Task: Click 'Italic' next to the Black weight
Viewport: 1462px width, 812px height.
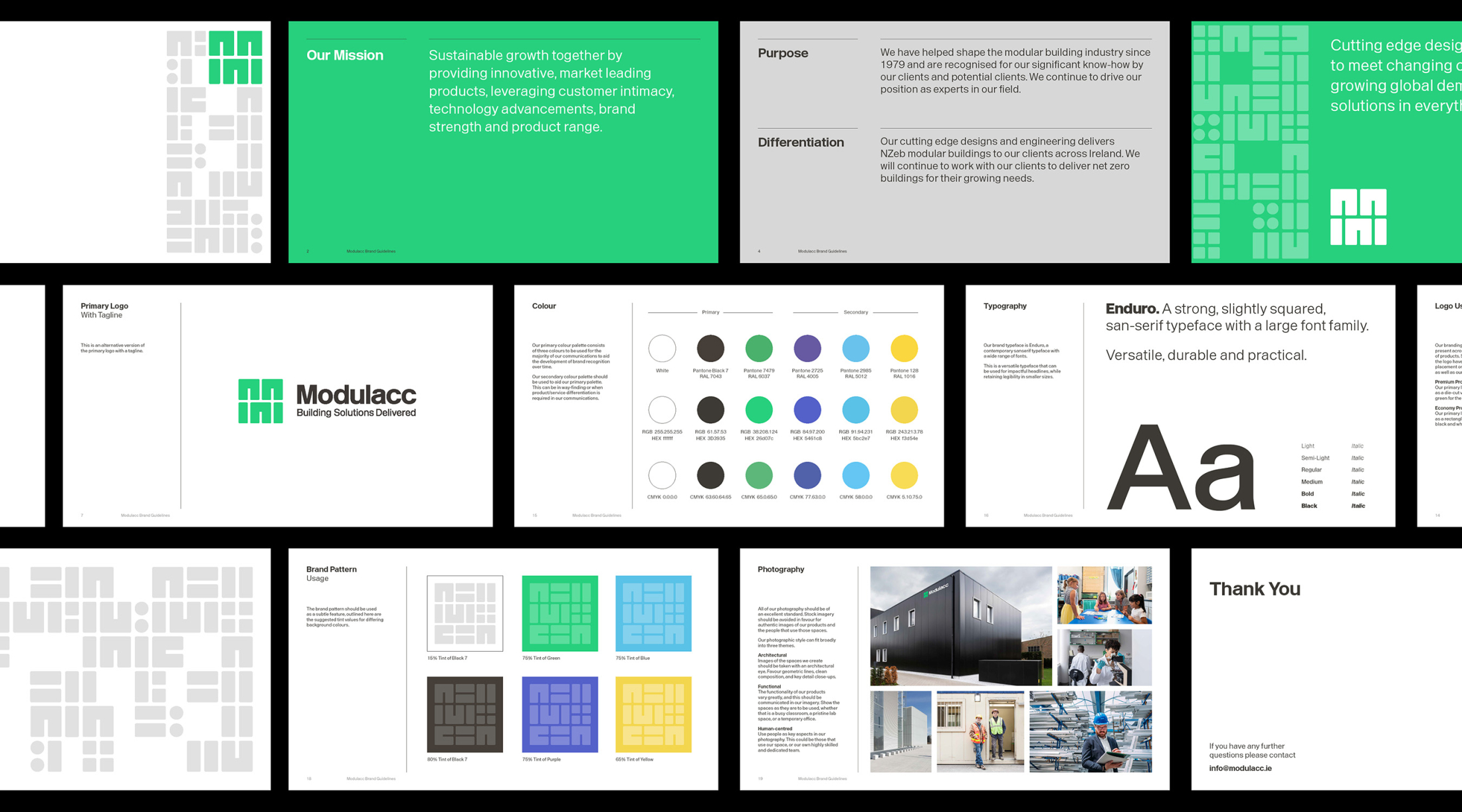Action: pyautogui.click(x=1358, y=506)
